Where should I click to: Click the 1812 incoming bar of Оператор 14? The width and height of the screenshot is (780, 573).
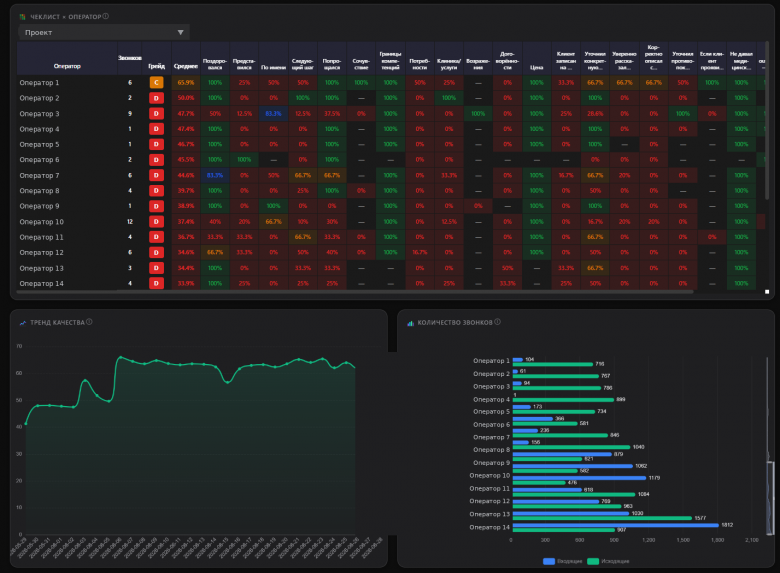tap(615, 525)
